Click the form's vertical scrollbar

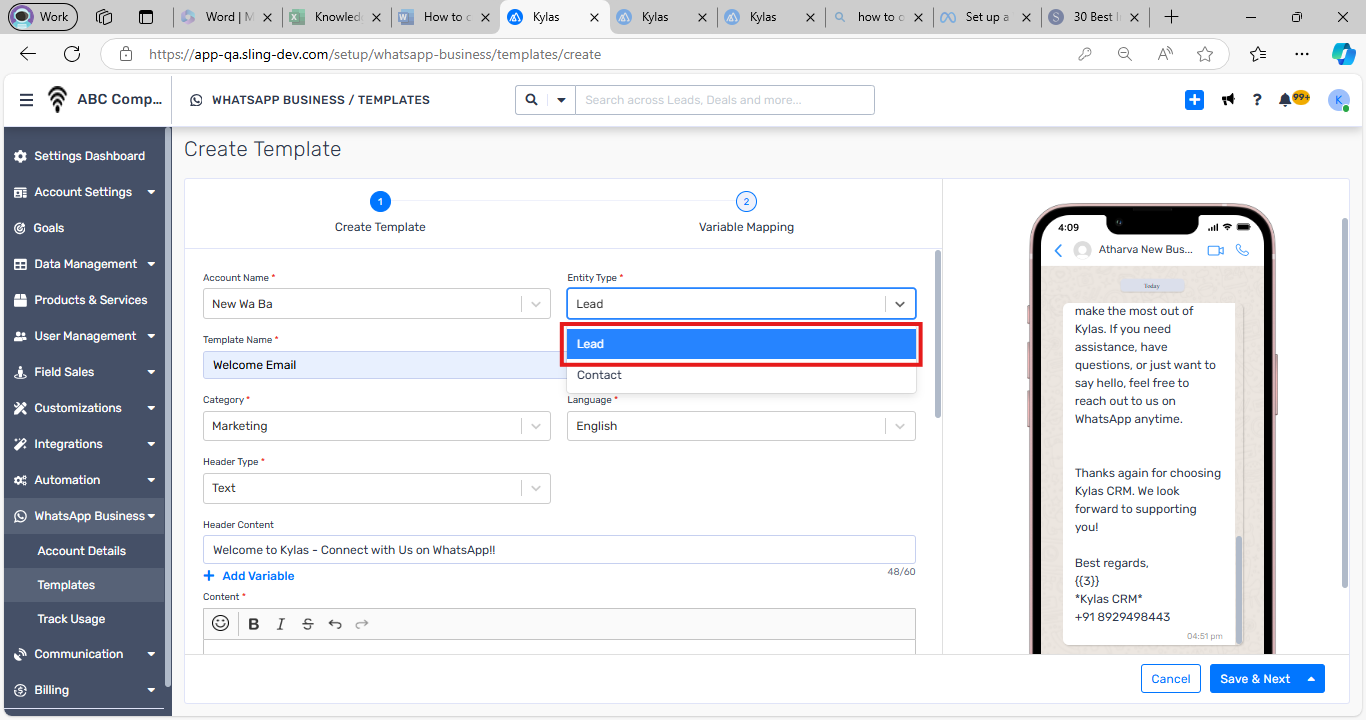pyautogui.click(x=937, y=335)
